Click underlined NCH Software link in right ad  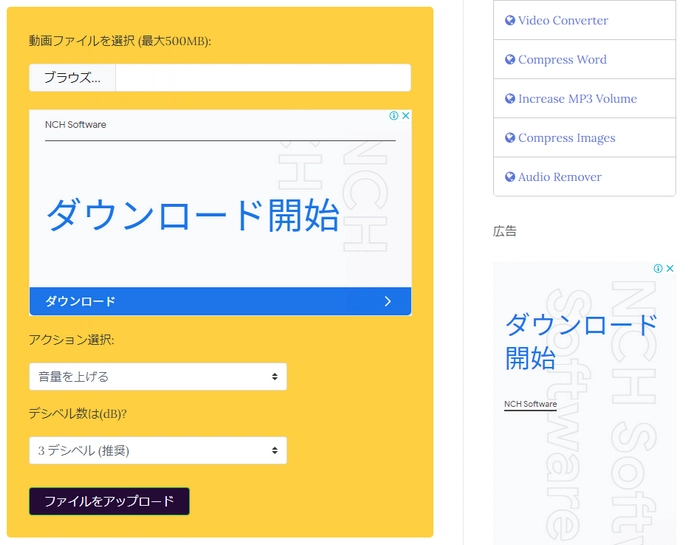click(530, 404)
